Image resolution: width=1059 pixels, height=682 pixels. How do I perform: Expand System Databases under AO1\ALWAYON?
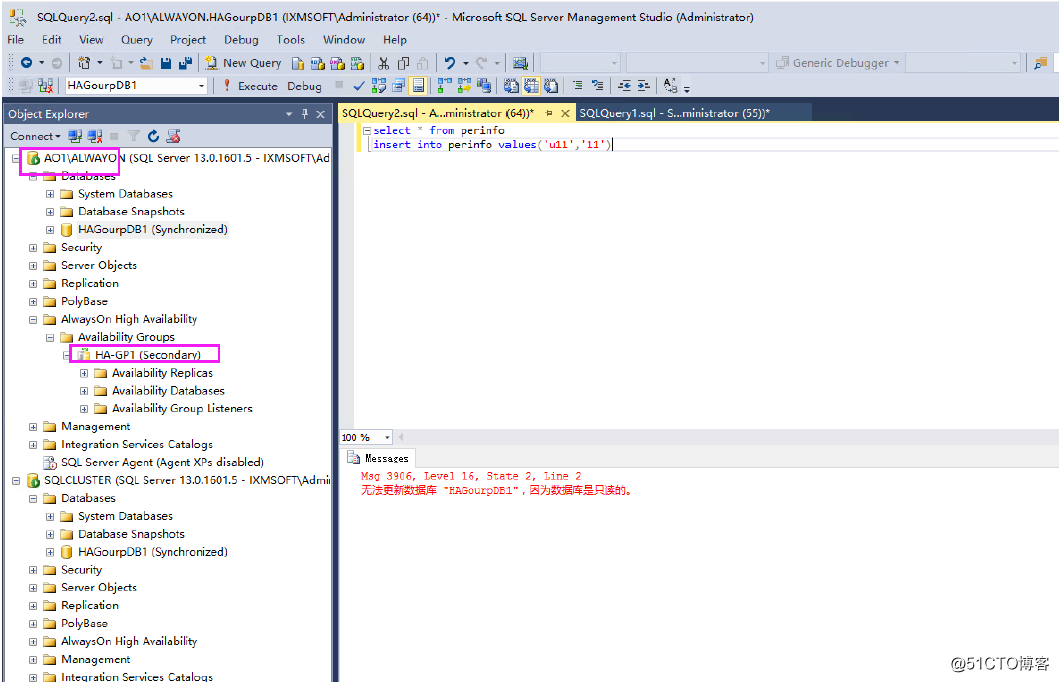50,194
